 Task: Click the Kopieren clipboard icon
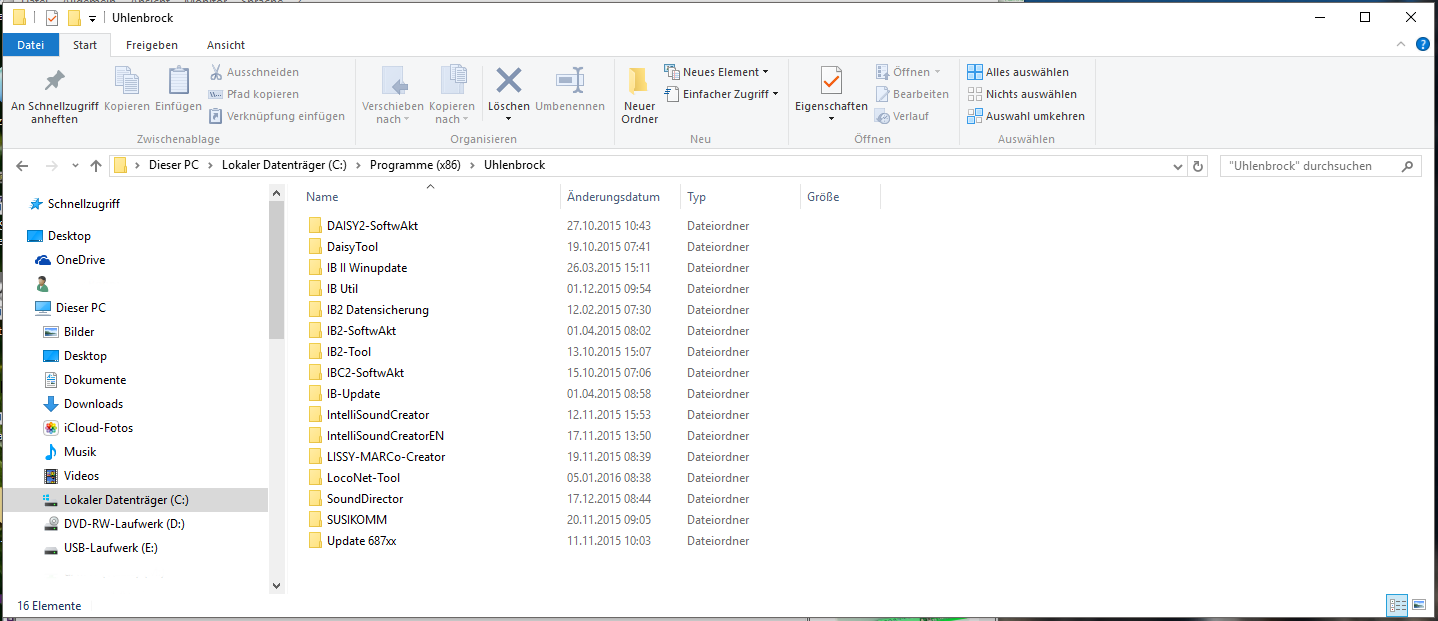[x=127, y=80]
